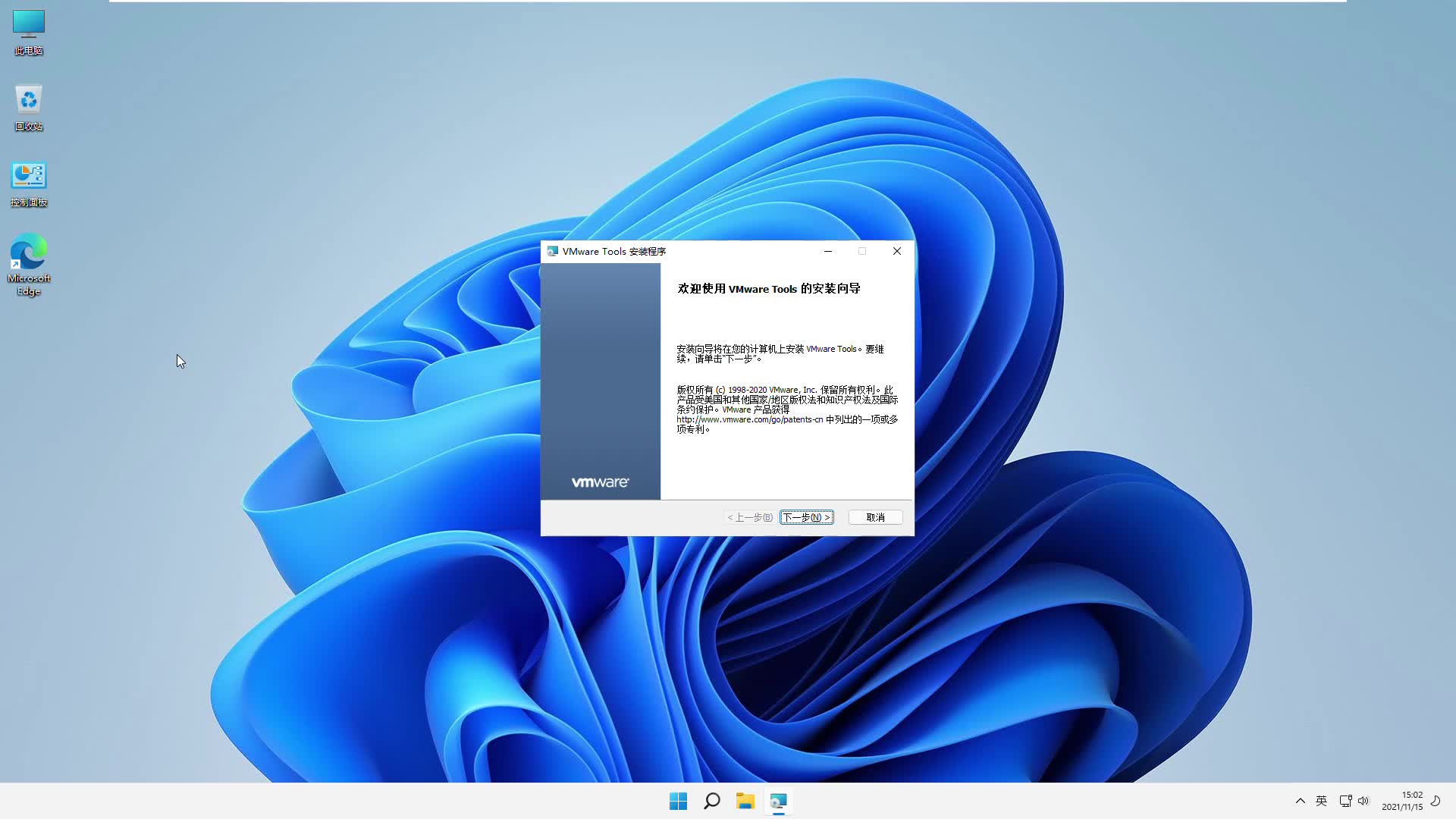1456x819 pixels.
Task: Select the VMware Tools installer taskbar icon
Action: click(780, 800)
